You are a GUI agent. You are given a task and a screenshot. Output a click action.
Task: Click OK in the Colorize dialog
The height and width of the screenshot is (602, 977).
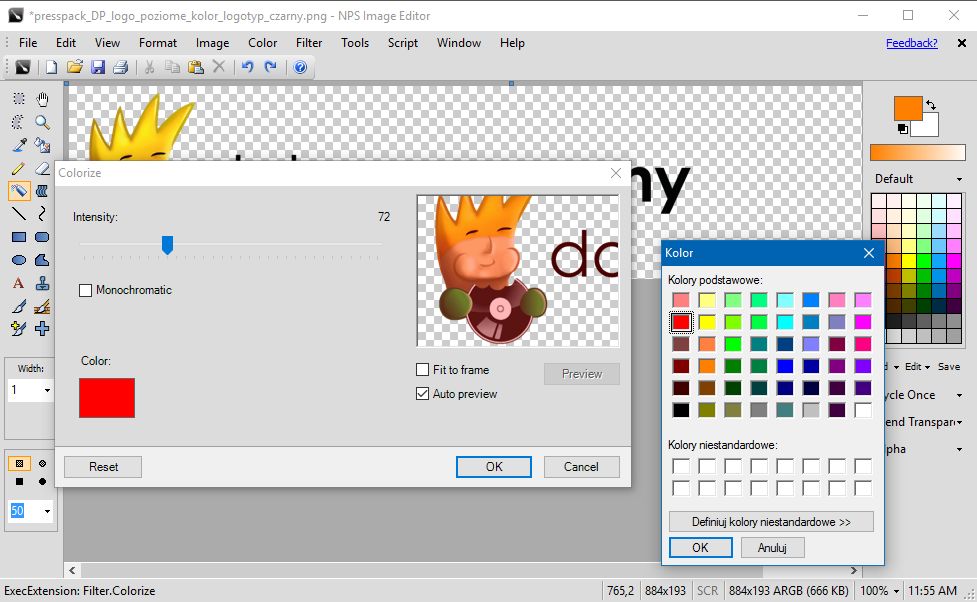coord(493,467)
